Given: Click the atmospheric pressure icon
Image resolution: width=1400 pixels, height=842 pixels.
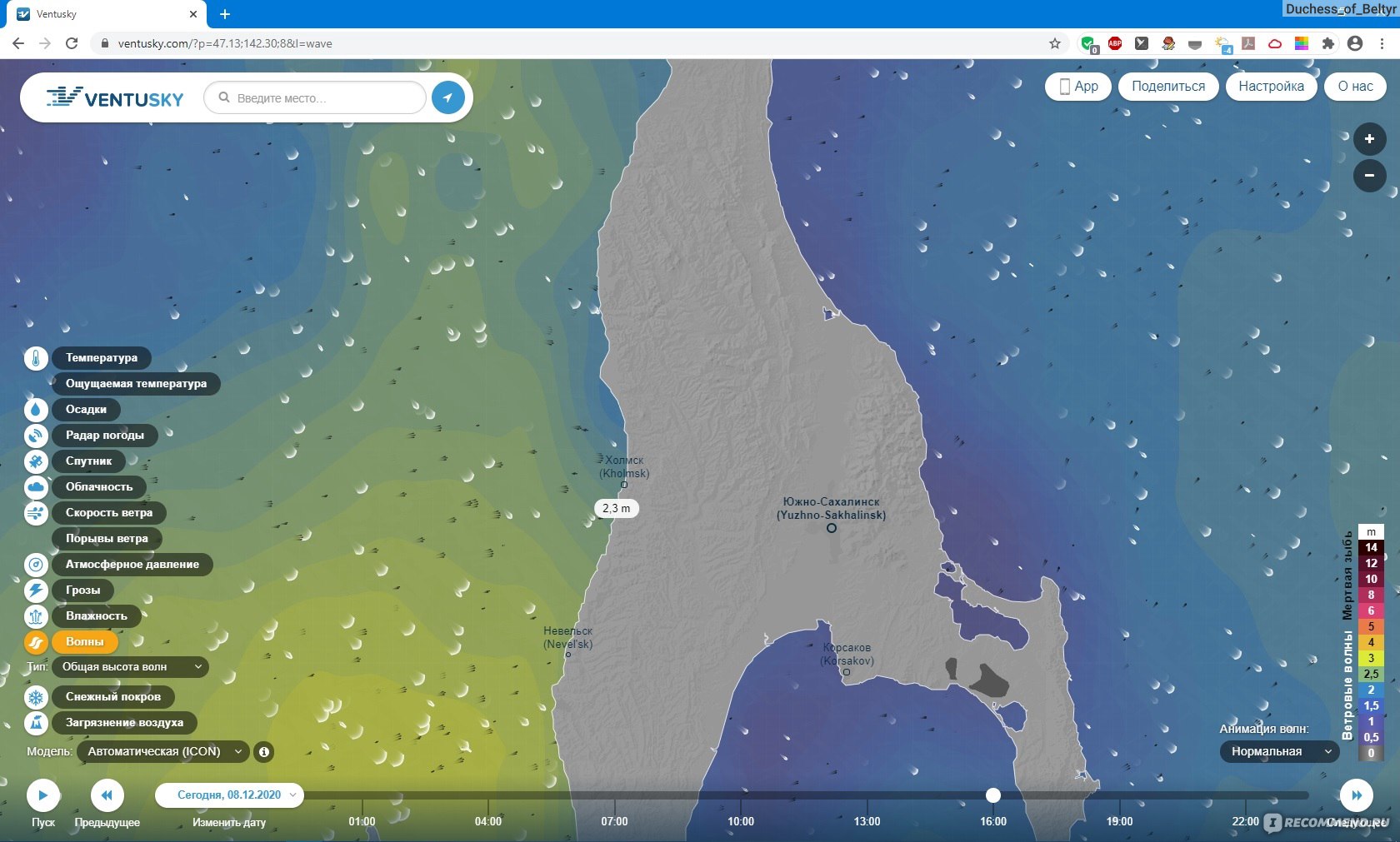Looking at the screenshot, I should [36, 565].
